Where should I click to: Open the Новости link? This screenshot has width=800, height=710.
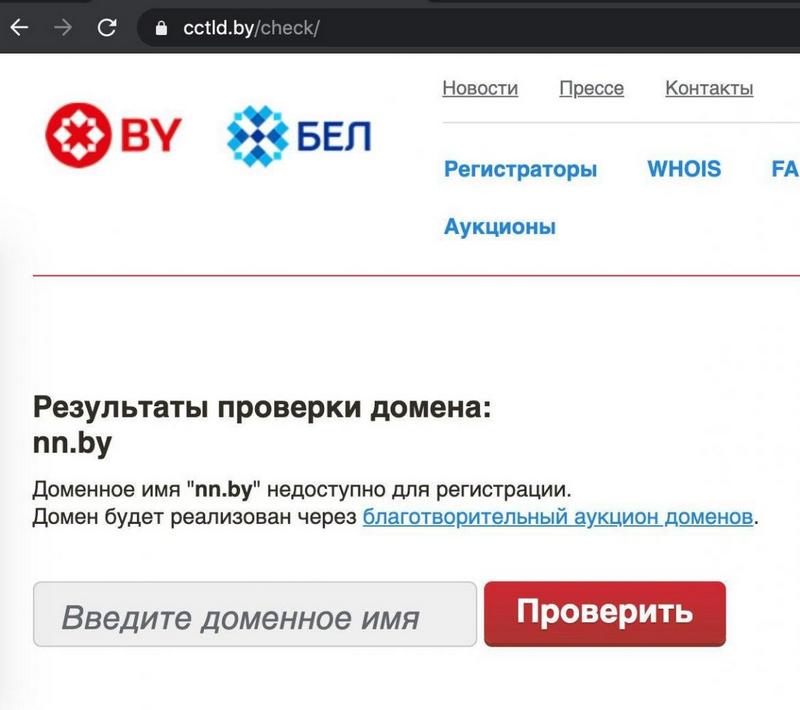click(x=480, y=88)
